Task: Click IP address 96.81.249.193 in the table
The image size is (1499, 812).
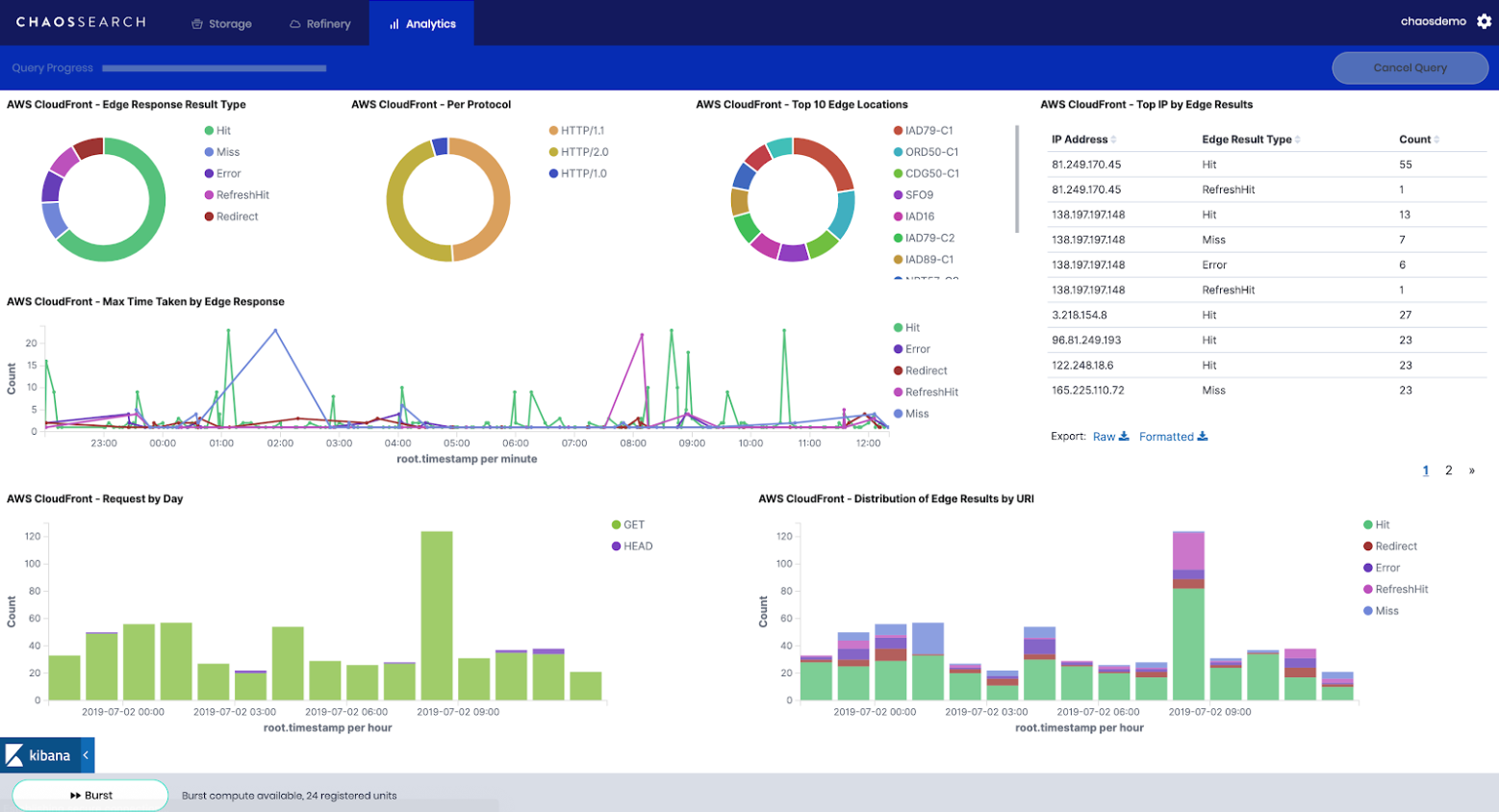Action: [x=1085, y=341]
